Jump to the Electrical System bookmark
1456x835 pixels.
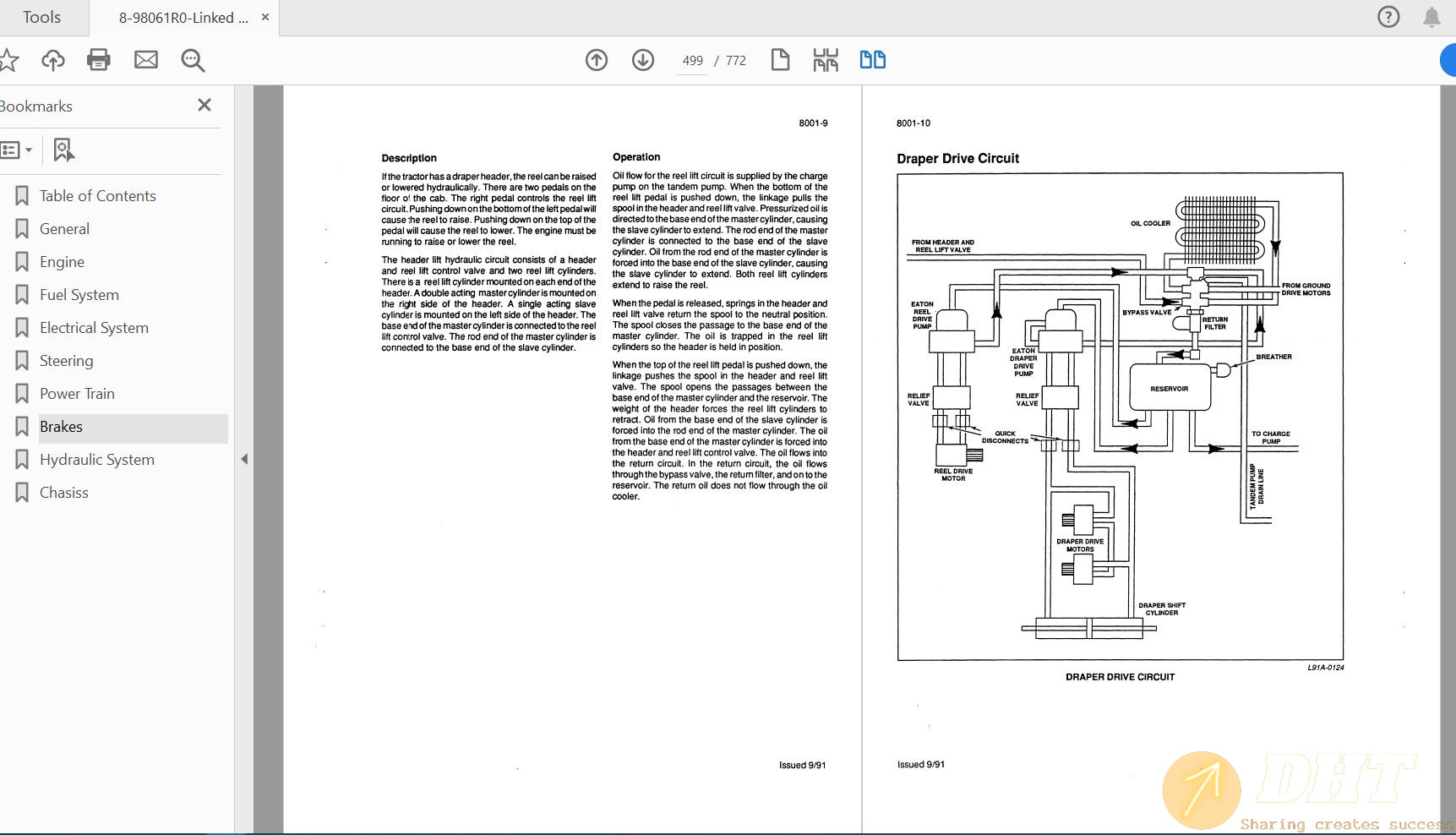[x=94, y=328]
